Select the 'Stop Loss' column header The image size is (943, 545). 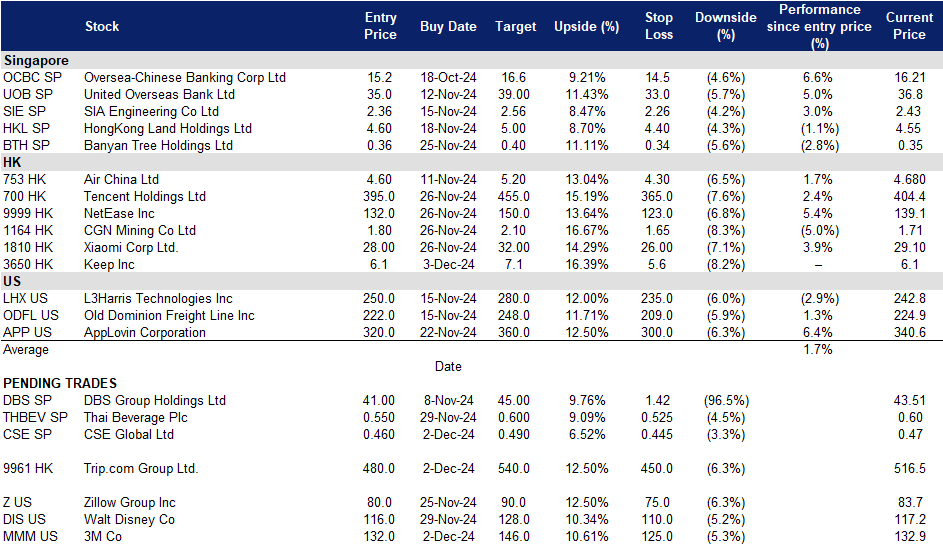click(x=659, y=26)
